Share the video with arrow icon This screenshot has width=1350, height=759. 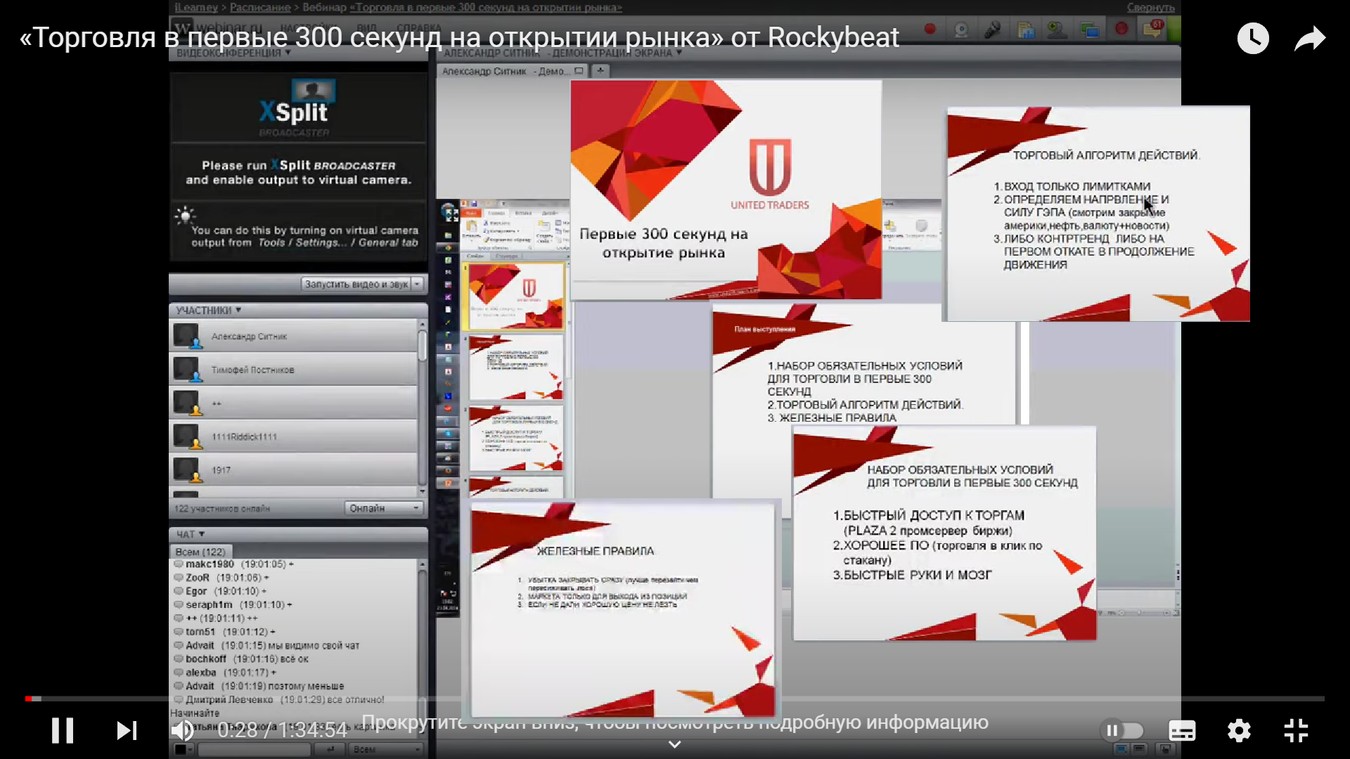pos(1310,38)
